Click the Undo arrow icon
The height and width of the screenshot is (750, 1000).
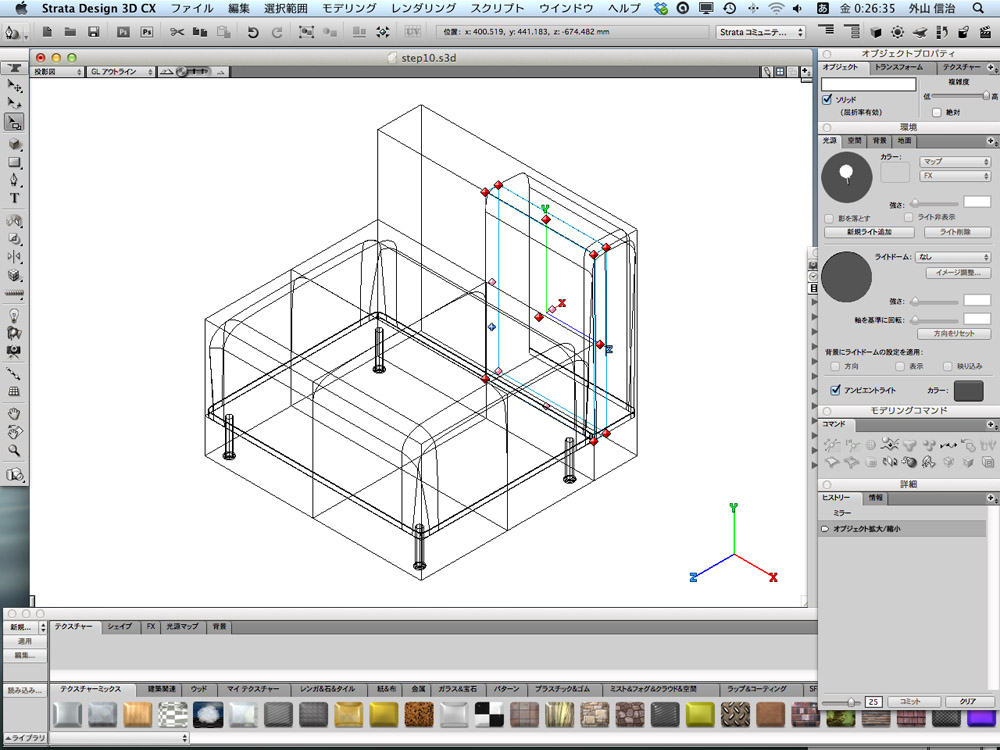(253, 32)
